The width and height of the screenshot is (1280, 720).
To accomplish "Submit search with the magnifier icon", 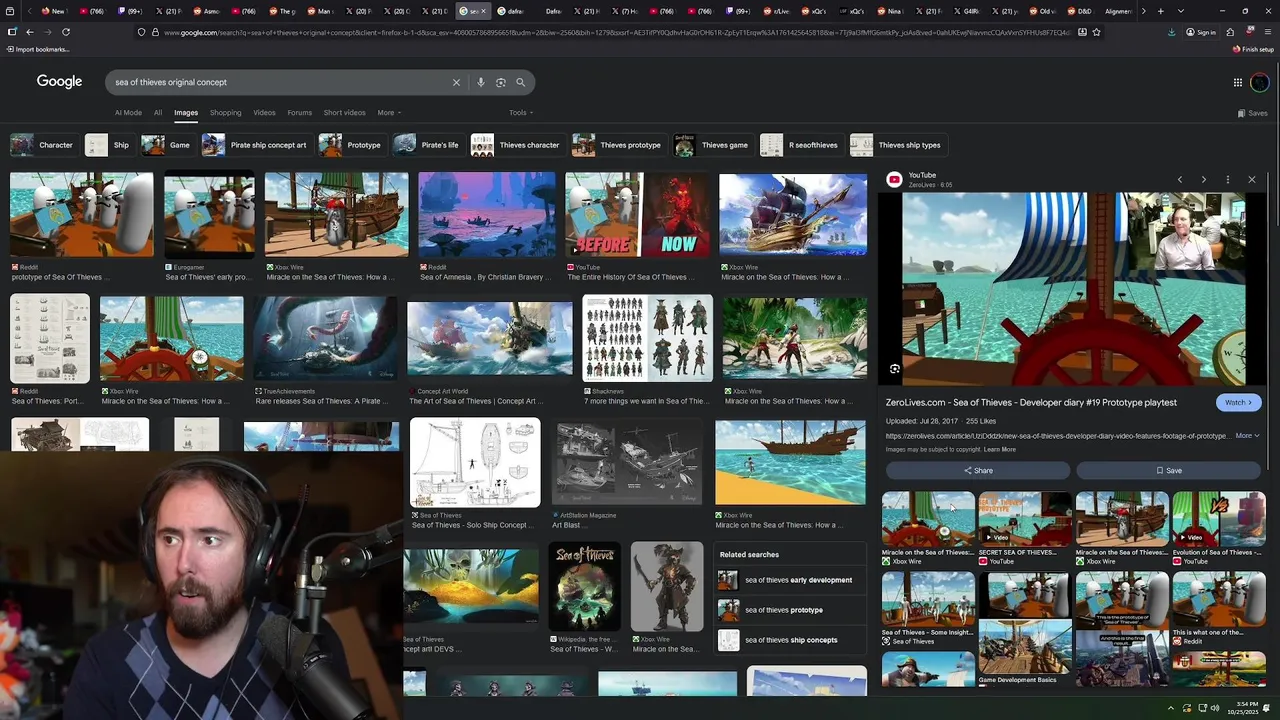I will [x=520, y=82].
